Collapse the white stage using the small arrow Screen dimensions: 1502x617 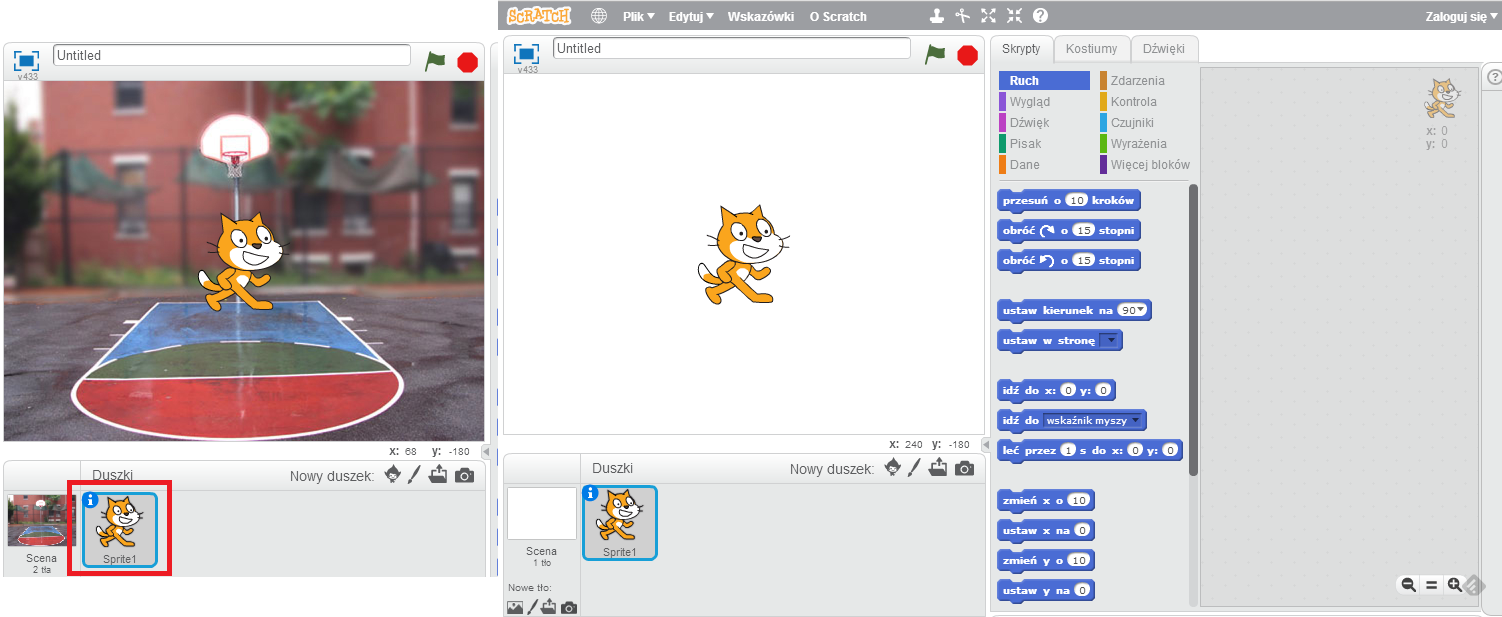tap(985, 445)
